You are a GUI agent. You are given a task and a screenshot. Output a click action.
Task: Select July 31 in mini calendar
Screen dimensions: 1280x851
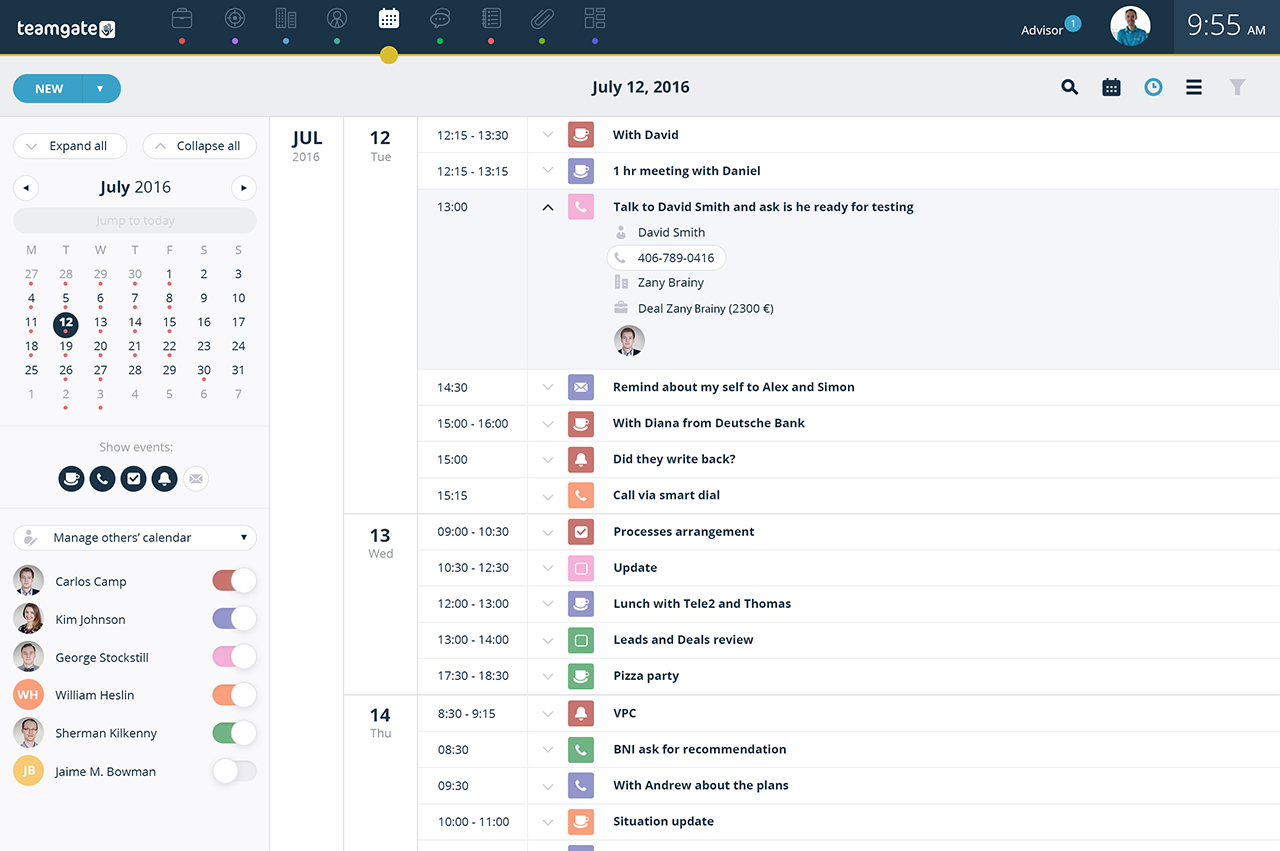238,370
